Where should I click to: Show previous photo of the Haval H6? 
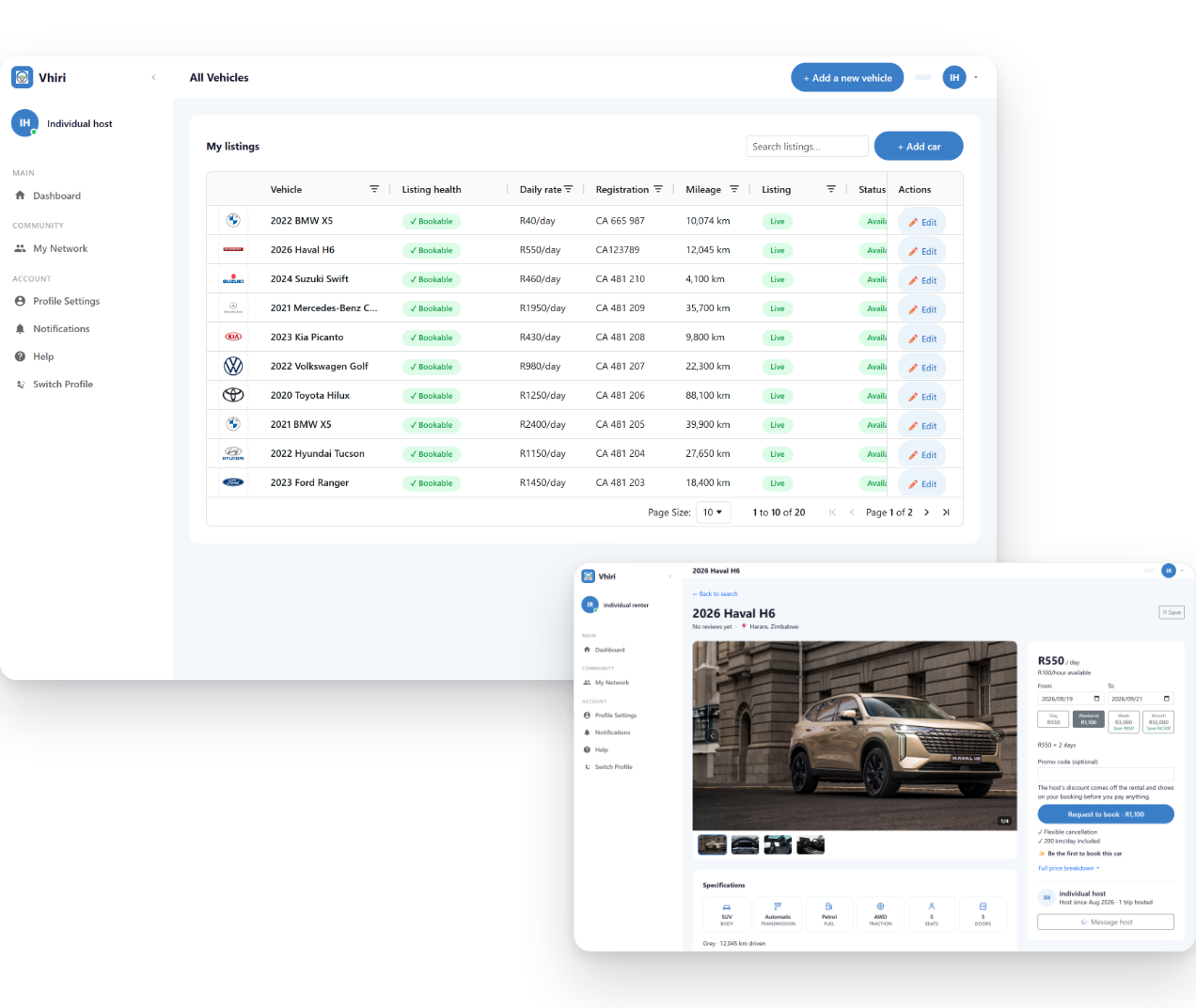coord(713,735)
